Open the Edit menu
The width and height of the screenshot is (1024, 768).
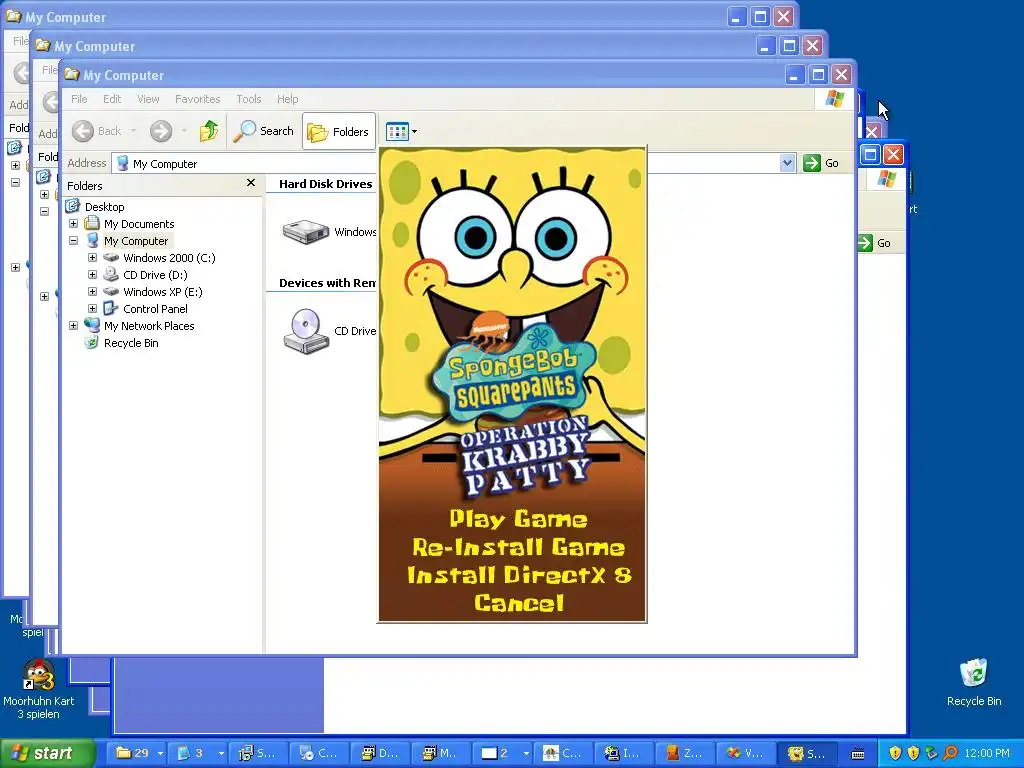tap(112, 99)
